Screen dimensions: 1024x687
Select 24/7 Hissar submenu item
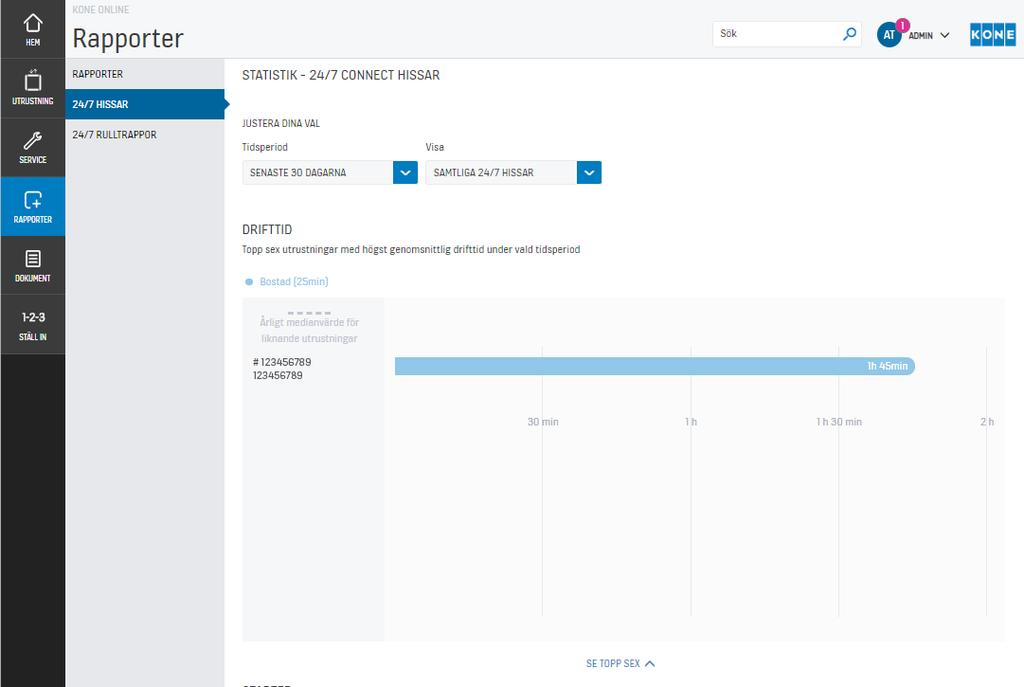point(145,104)
